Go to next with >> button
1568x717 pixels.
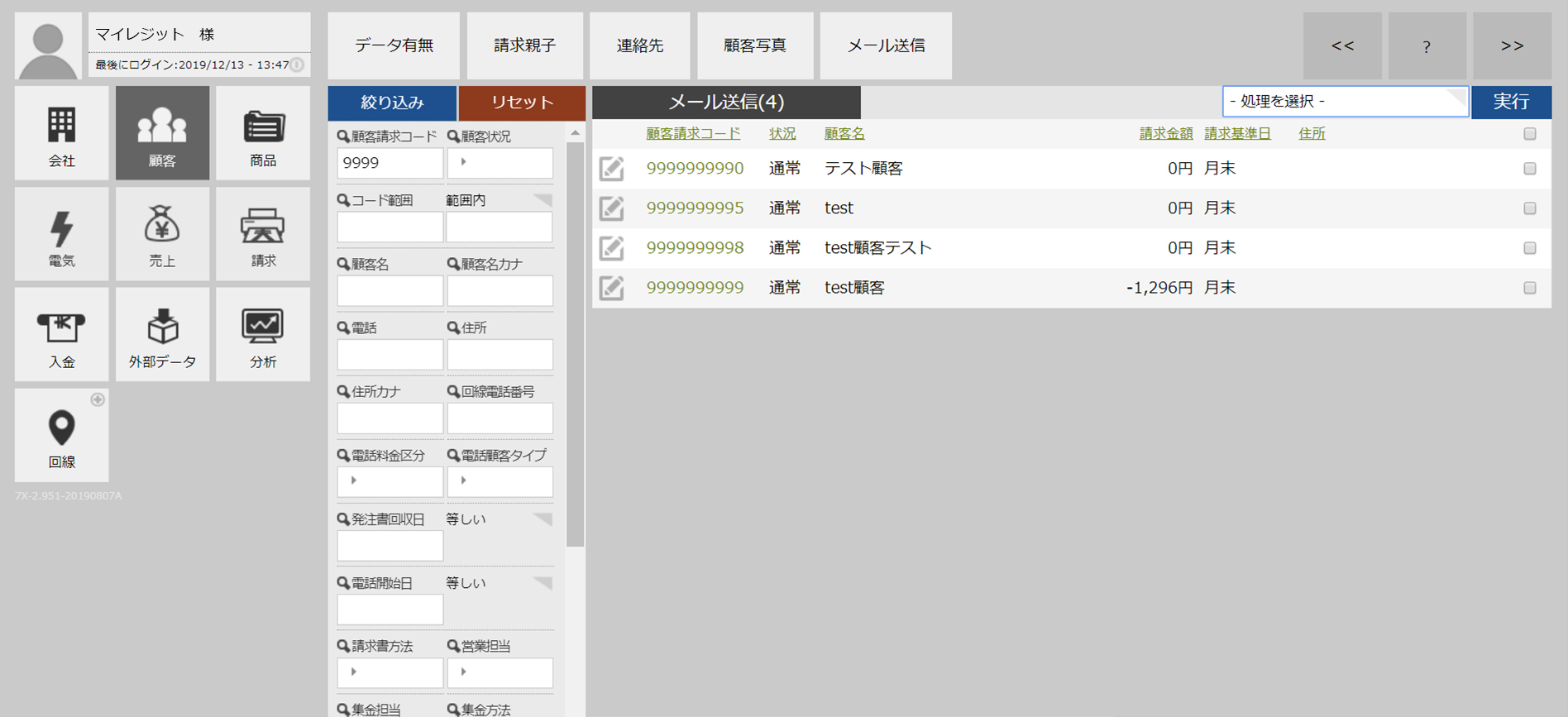pos(1512,45)
